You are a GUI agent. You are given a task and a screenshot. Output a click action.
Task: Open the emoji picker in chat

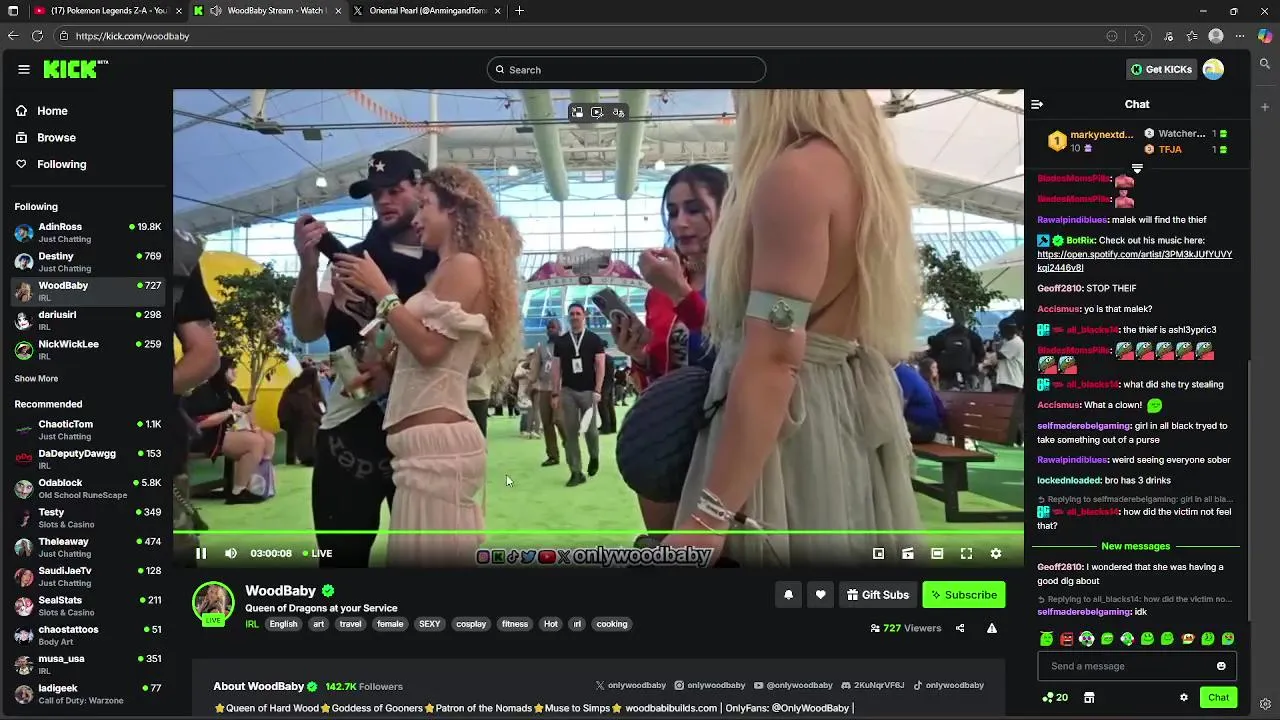pos(1221,666)
